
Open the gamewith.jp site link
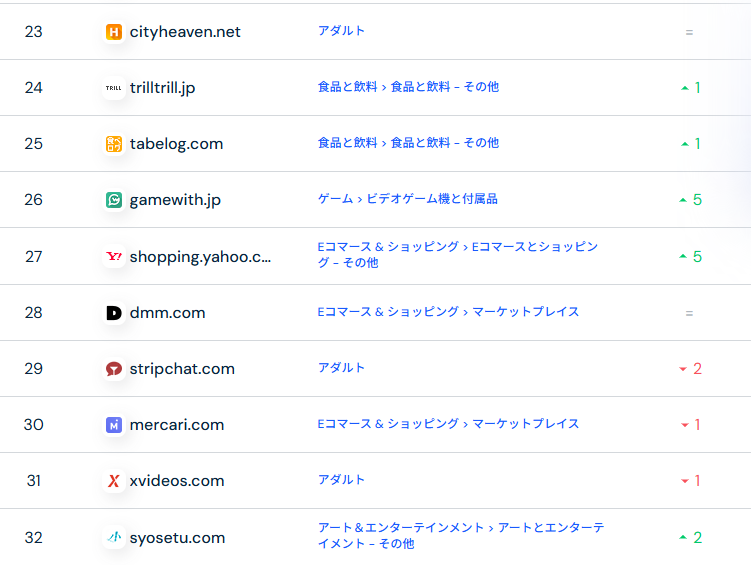pos(175,200)
